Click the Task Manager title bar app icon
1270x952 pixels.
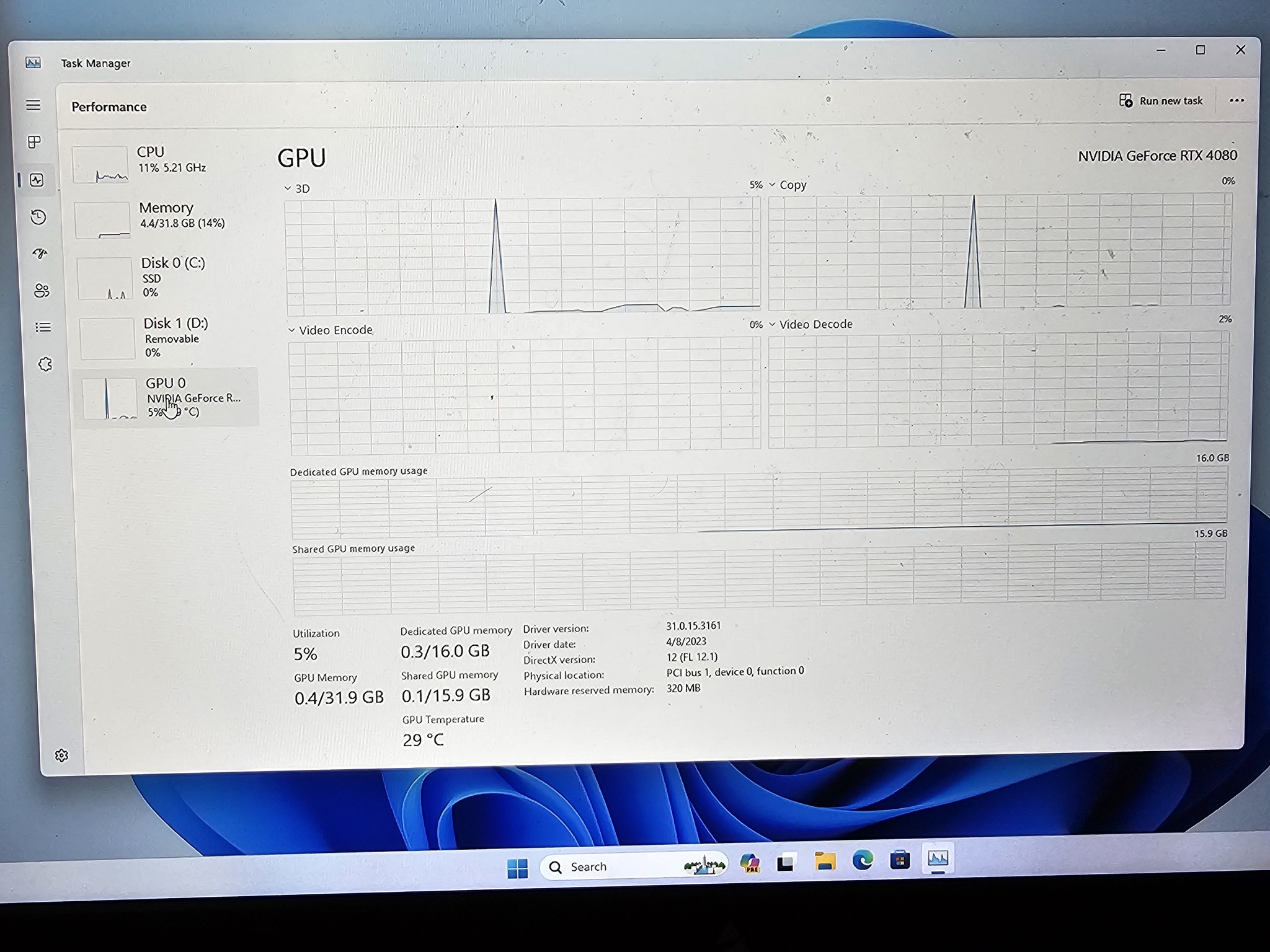pos(33,63)
